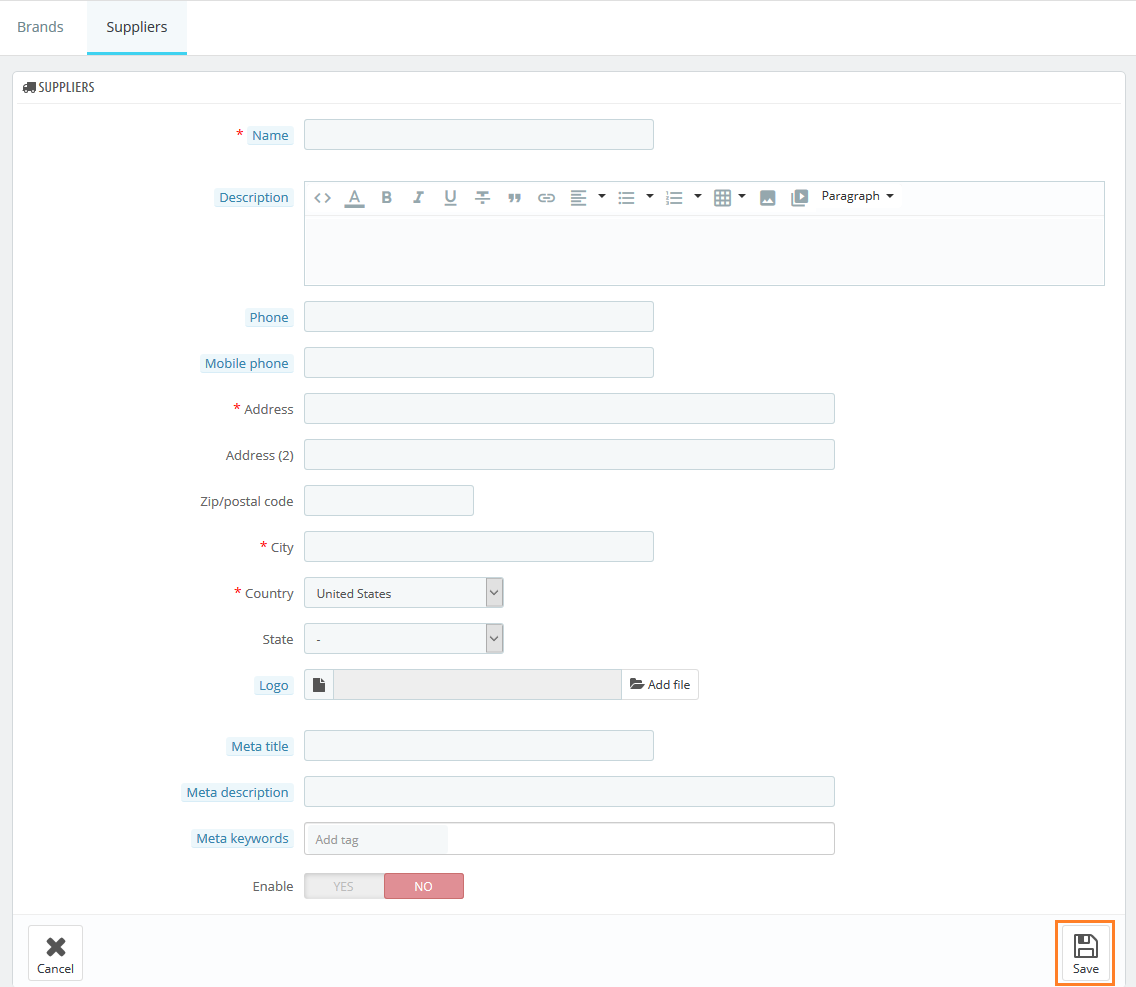Screen dimensions: 1136x987
Task: Open the source code view in editor
Action: click(x=322, y=198)
